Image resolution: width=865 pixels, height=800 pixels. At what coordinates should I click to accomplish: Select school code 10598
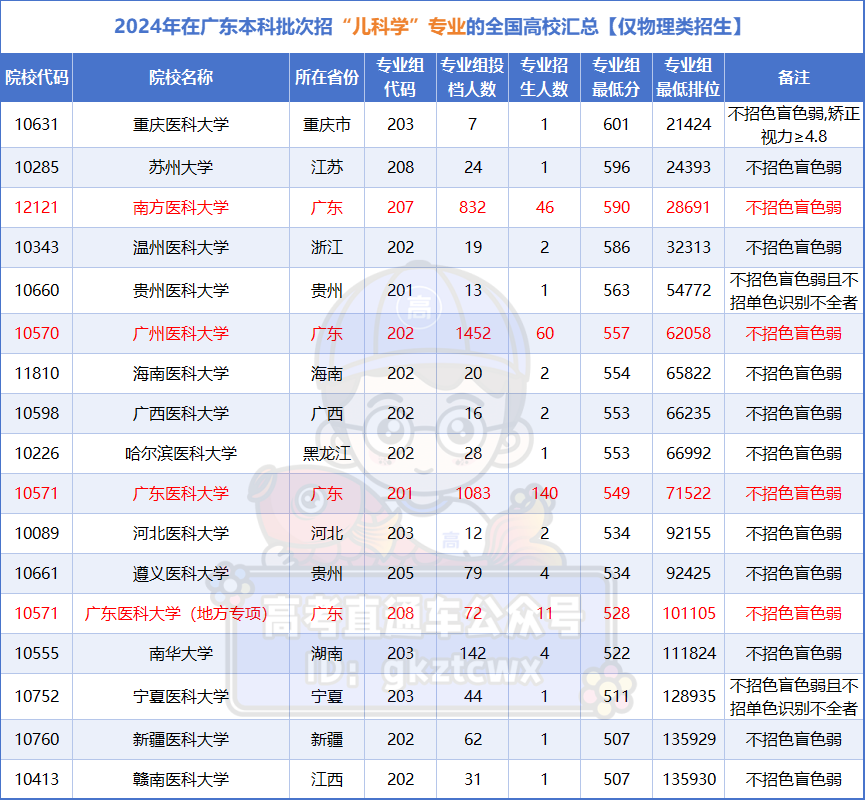(36, 414)
